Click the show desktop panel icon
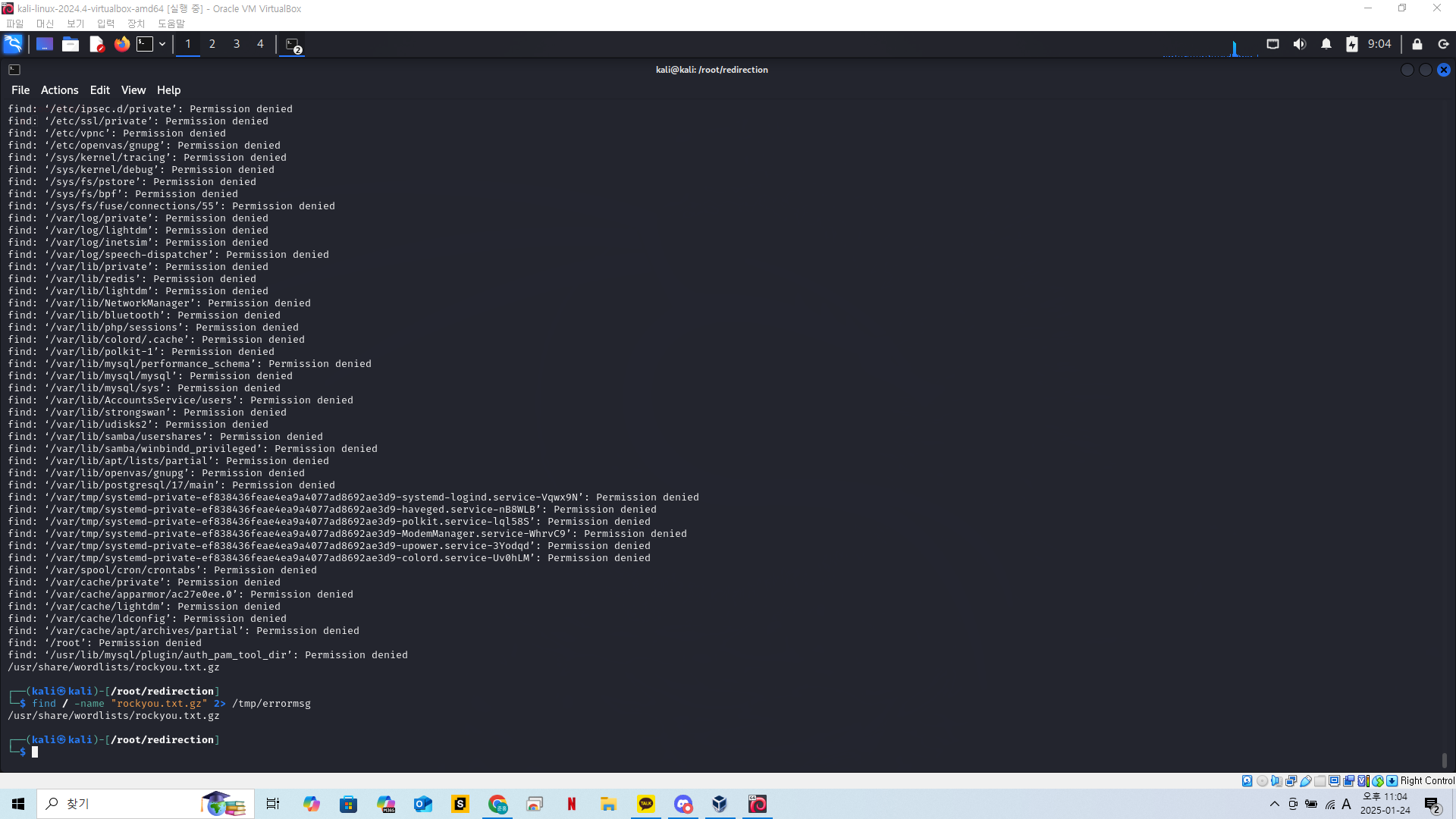Image resolution: width=1456 pixels, height=819 pixels. coord(45,44)
